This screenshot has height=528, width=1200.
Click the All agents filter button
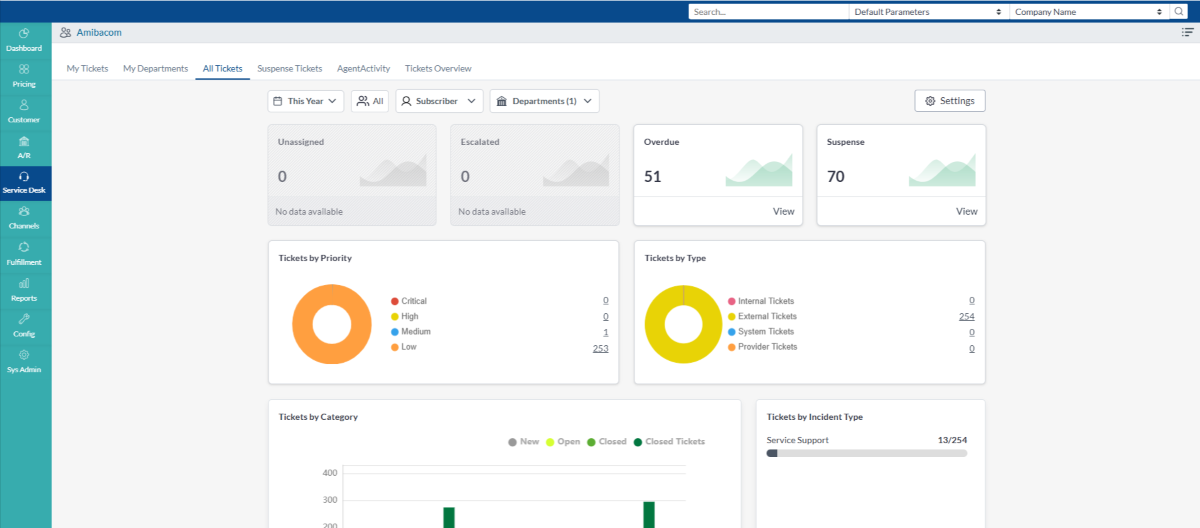(x=370, y=101)
